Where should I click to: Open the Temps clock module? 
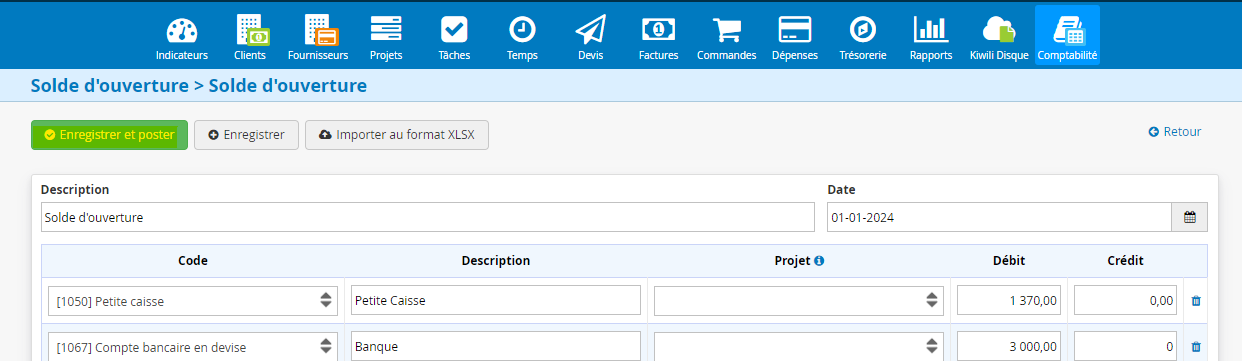point(522,37)
